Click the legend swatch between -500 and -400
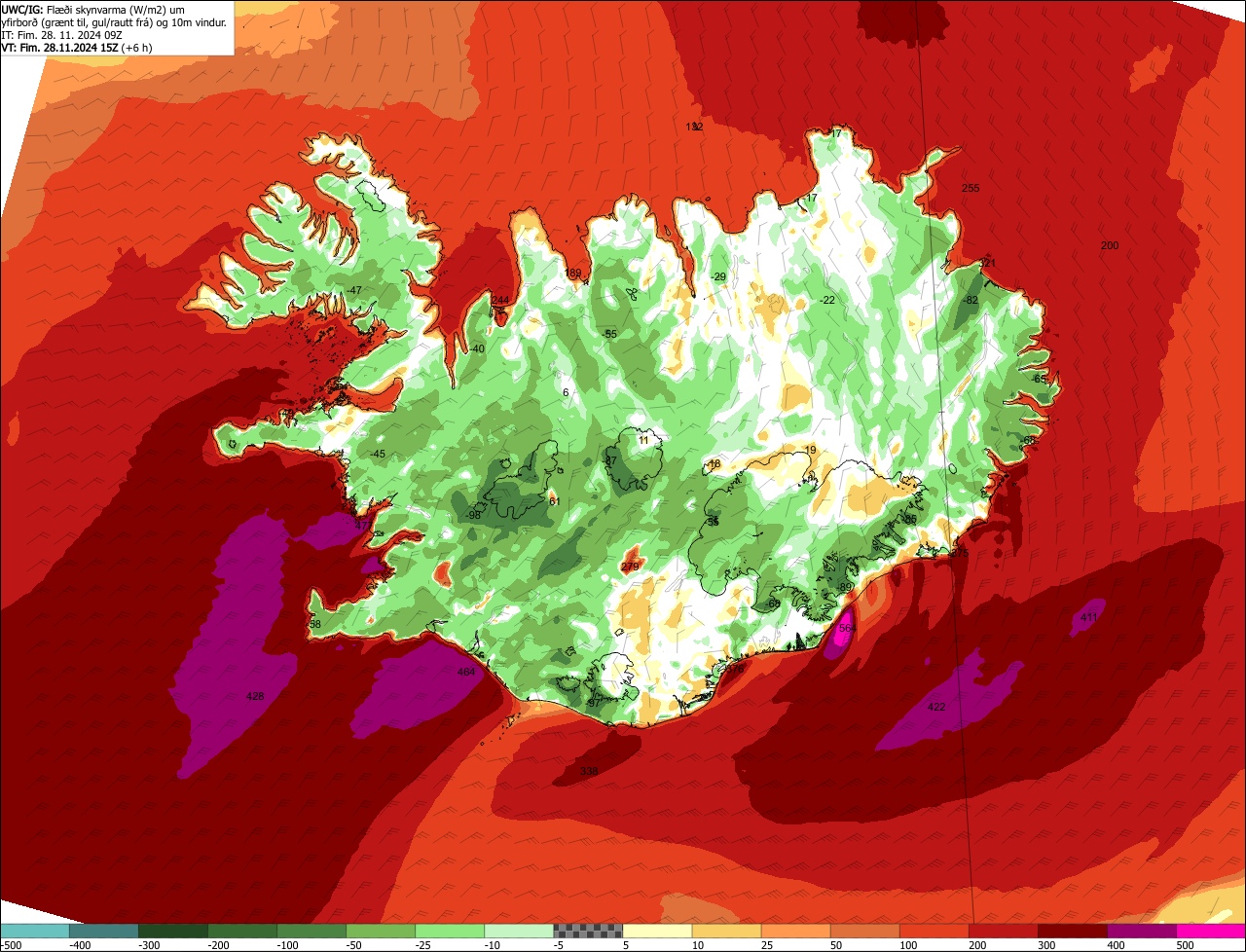Screen dimensions: 1246x952 35,931
